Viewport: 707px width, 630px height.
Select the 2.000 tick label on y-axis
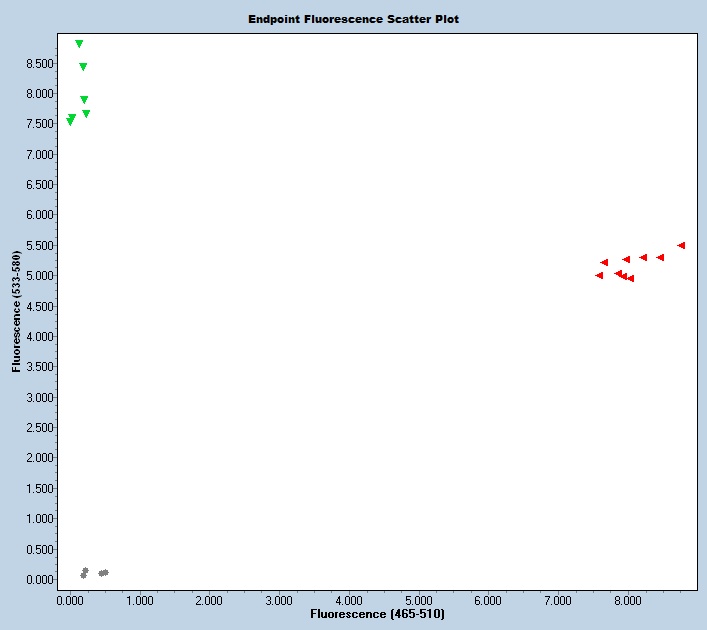(x=39, y=458)
